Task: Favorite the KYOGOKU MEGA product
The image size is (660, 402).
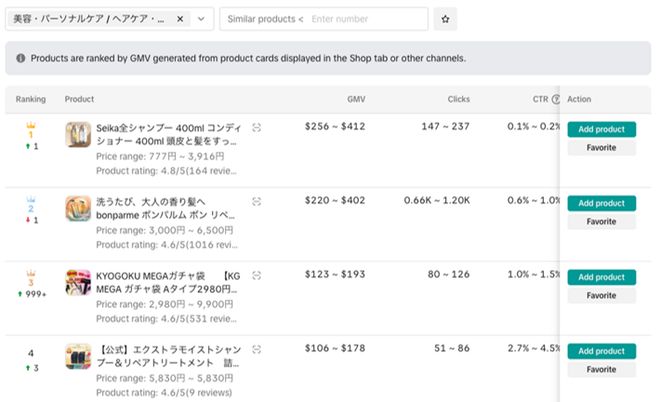Action: [x=601, y=296]
